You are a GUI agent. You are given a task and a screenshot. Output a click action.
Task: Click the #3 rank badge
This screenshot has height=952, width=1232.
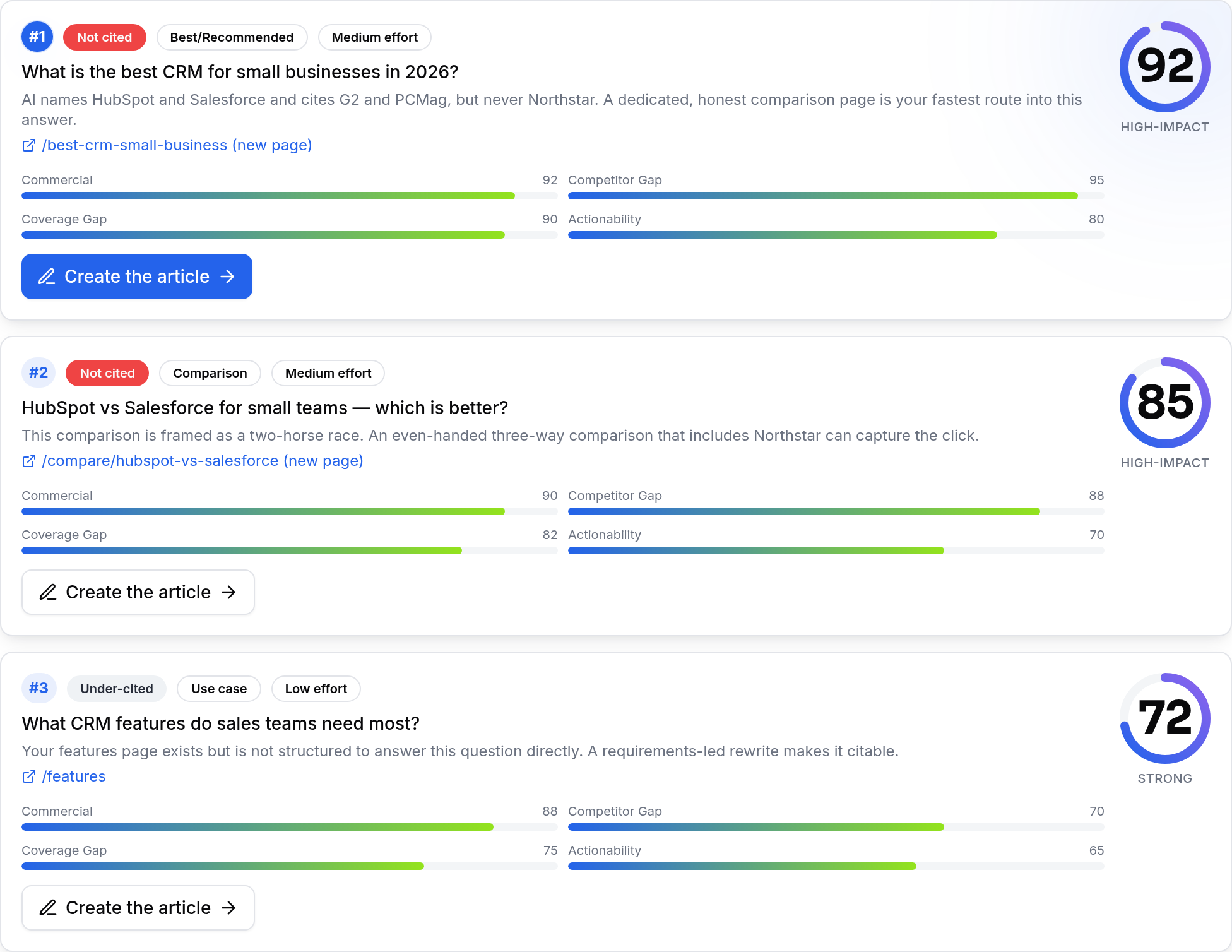(38, 688)
